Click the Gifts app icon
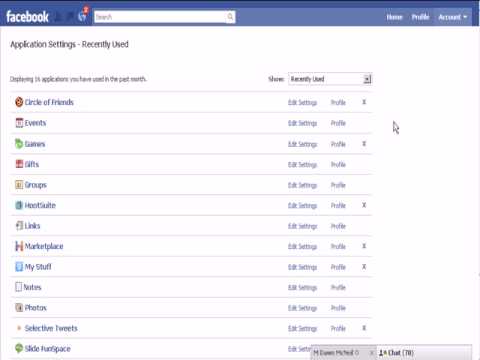 click(19, 164)
